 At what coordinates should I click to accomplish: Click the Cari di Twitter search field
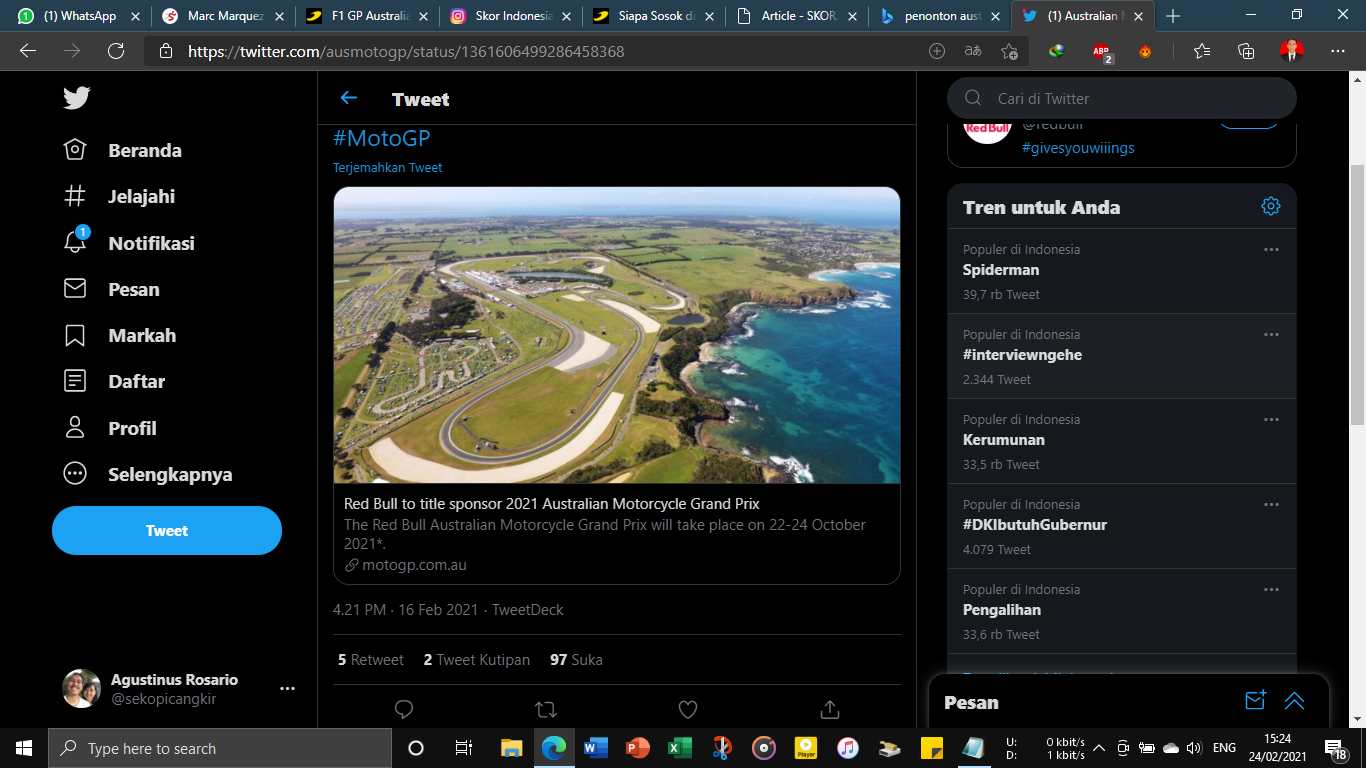(x=1122, y=98)
